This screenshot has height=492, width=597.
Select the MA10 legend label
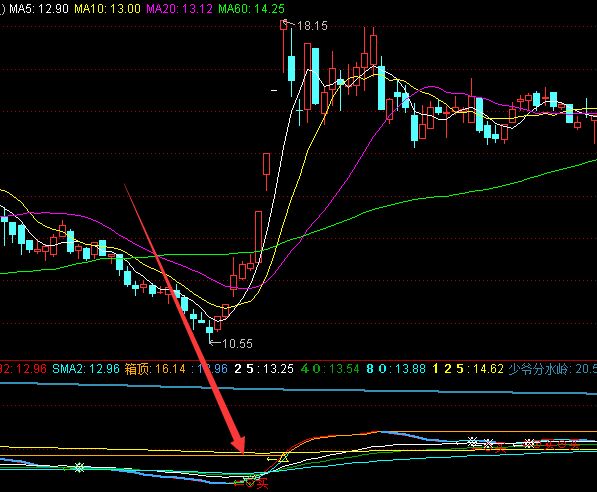[107, 8]
